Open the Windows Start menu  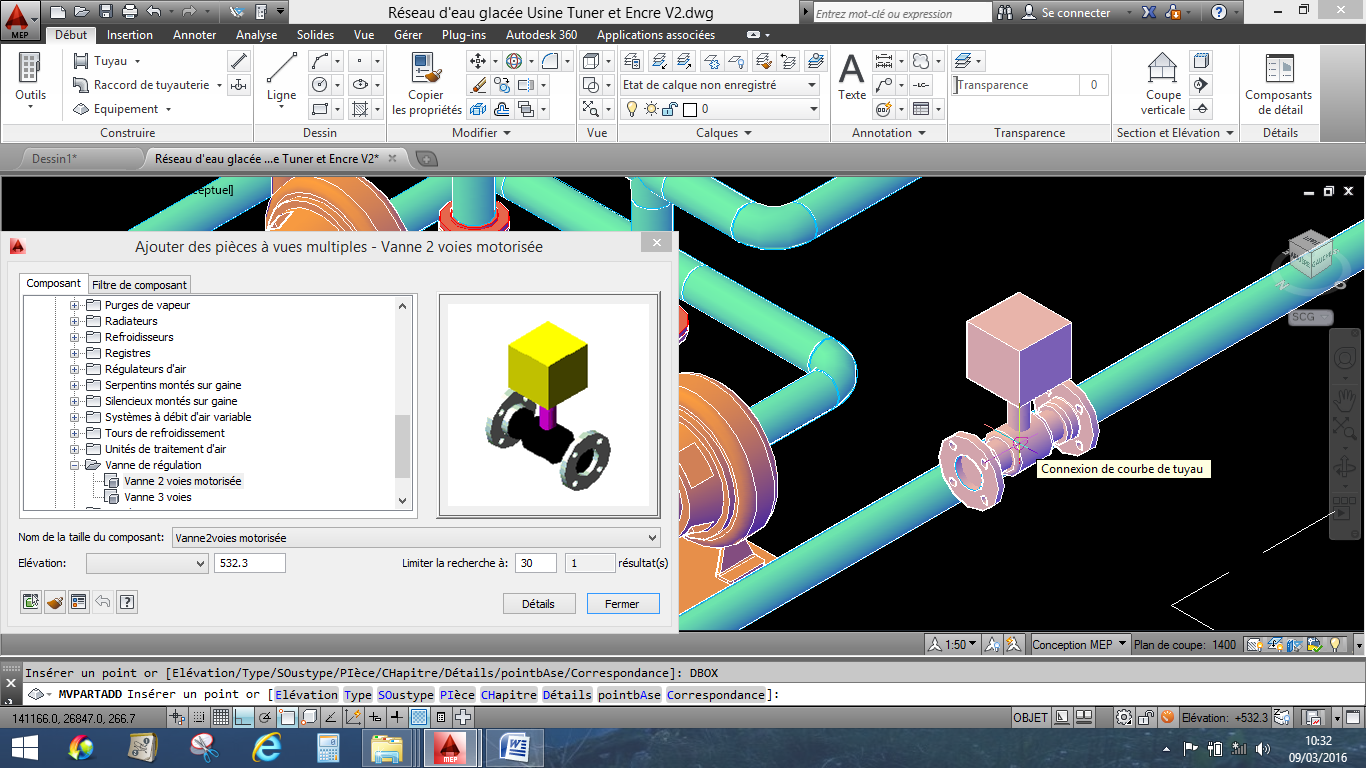point(24,747)
